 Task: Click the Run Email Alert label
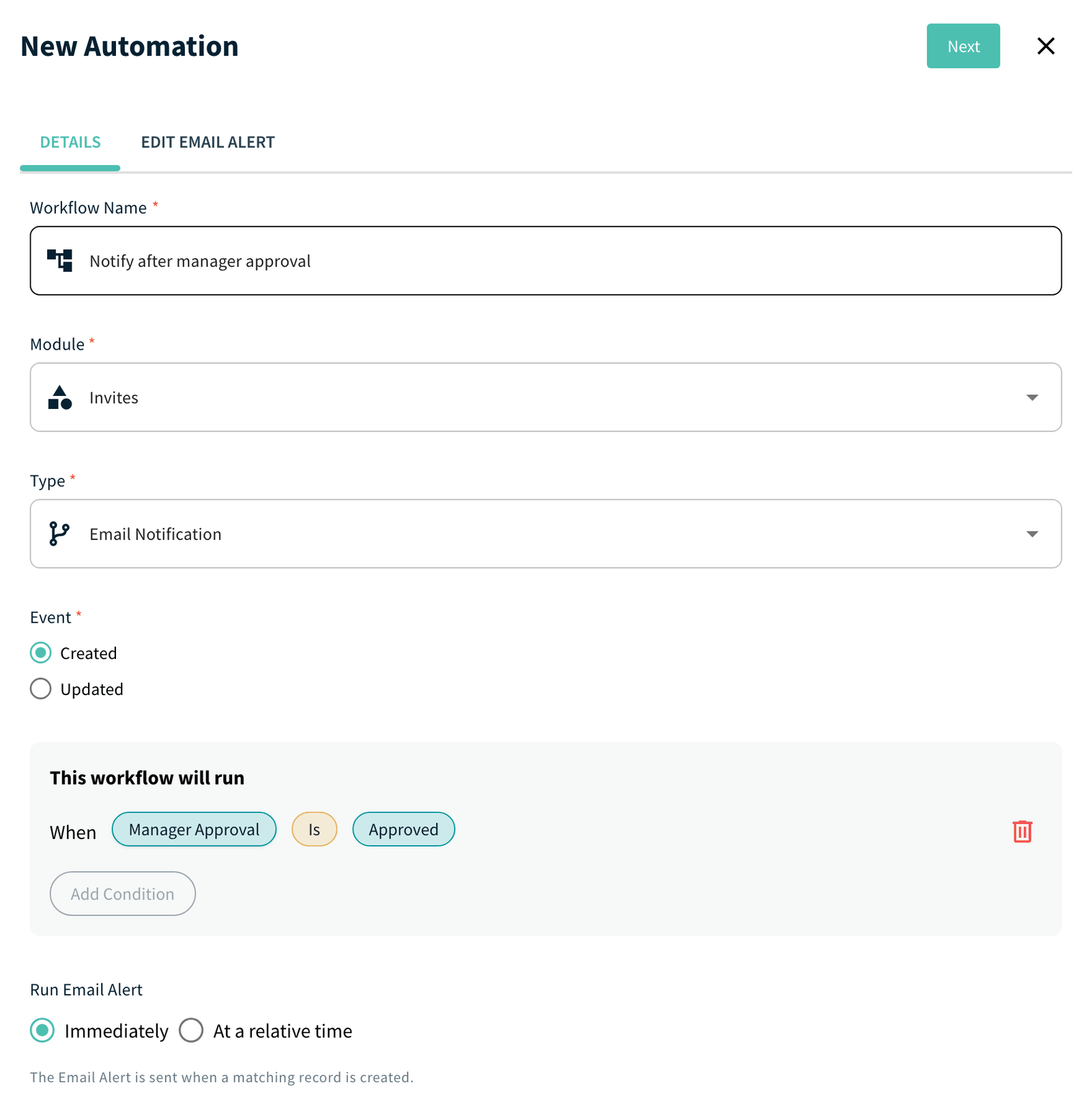pyautogui.click(x=86, y=989)
